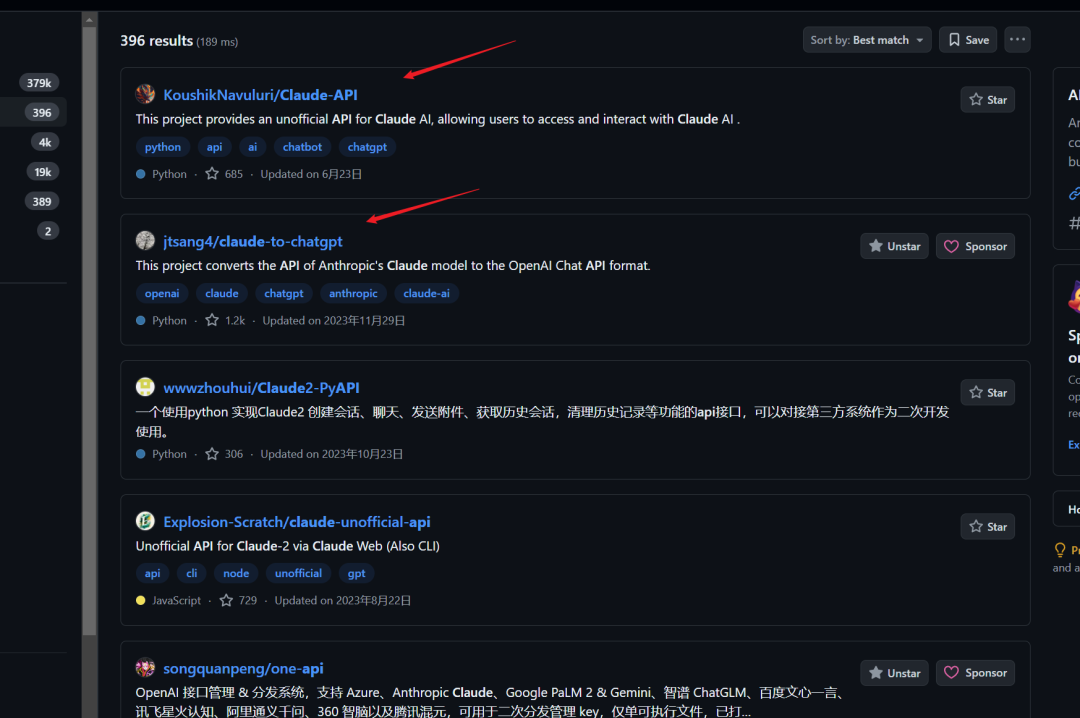
Task: Click the Python language dot for Claude-API
Action: coord(141,174)
